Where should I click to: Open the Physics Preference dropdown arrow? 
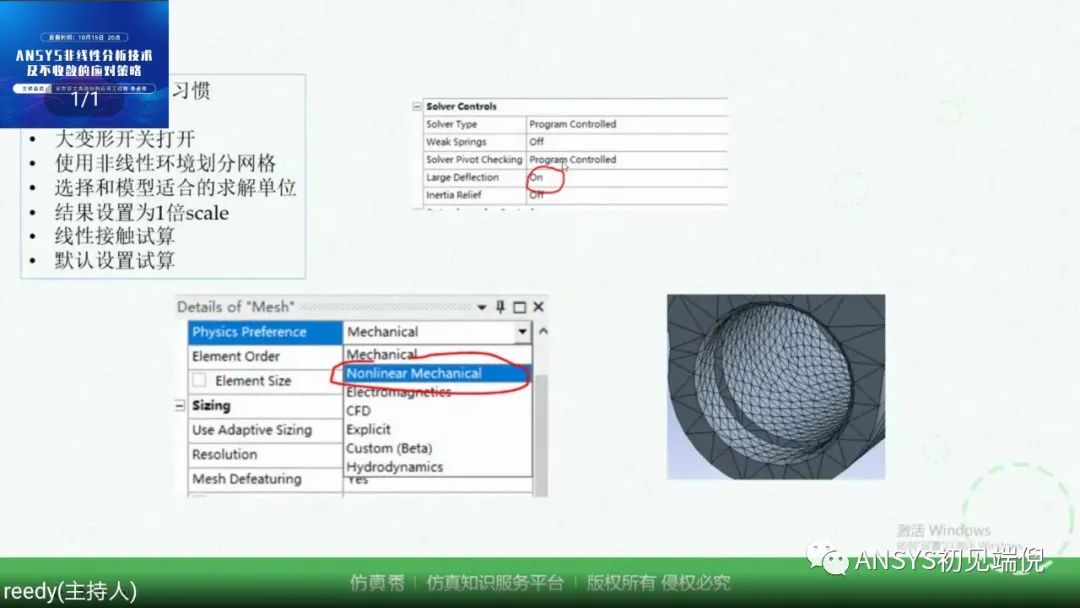523,332
